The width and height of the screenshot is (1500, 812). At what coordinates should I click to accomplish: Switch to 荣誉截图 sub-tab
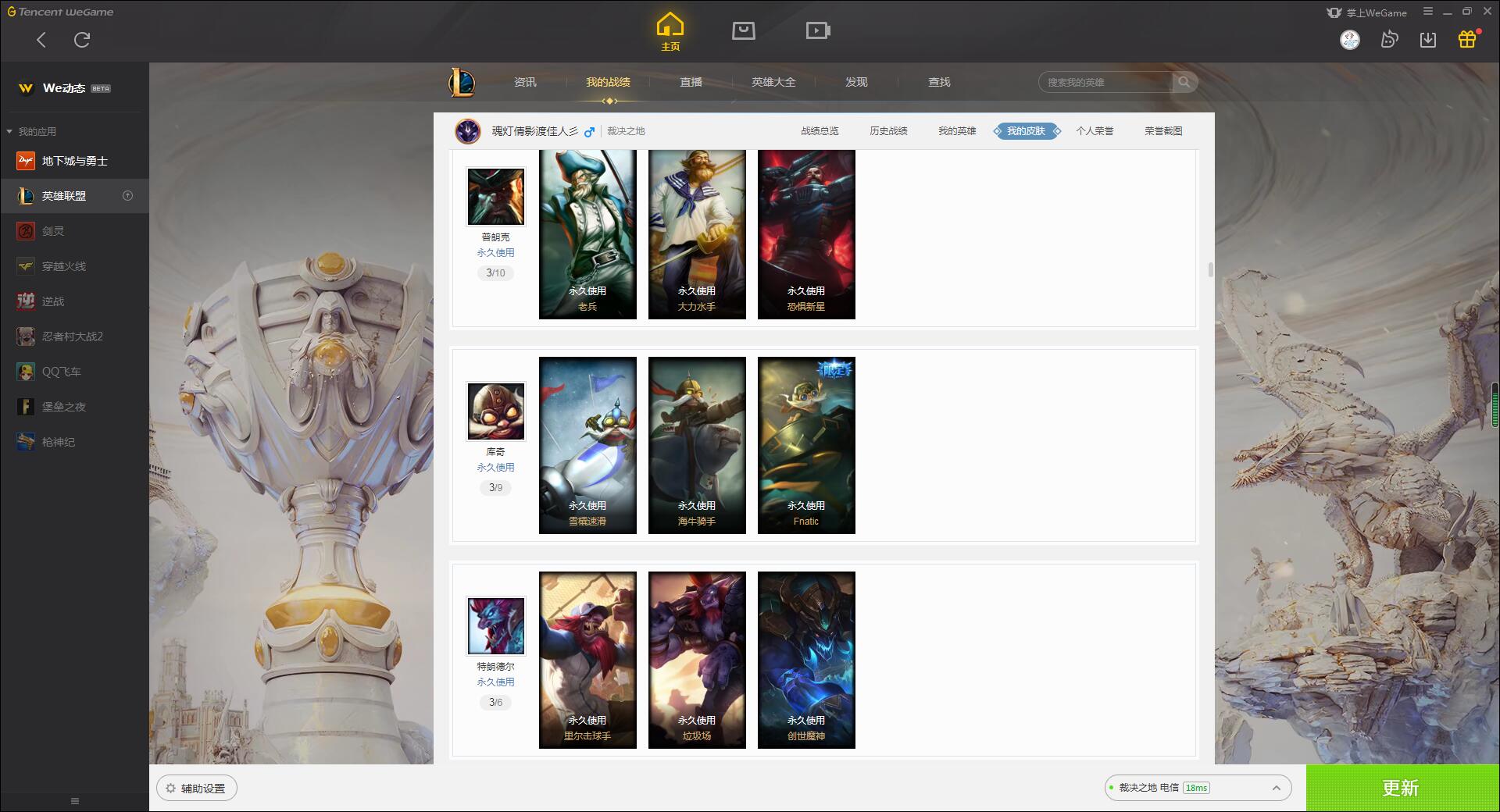click(1163, 131)
